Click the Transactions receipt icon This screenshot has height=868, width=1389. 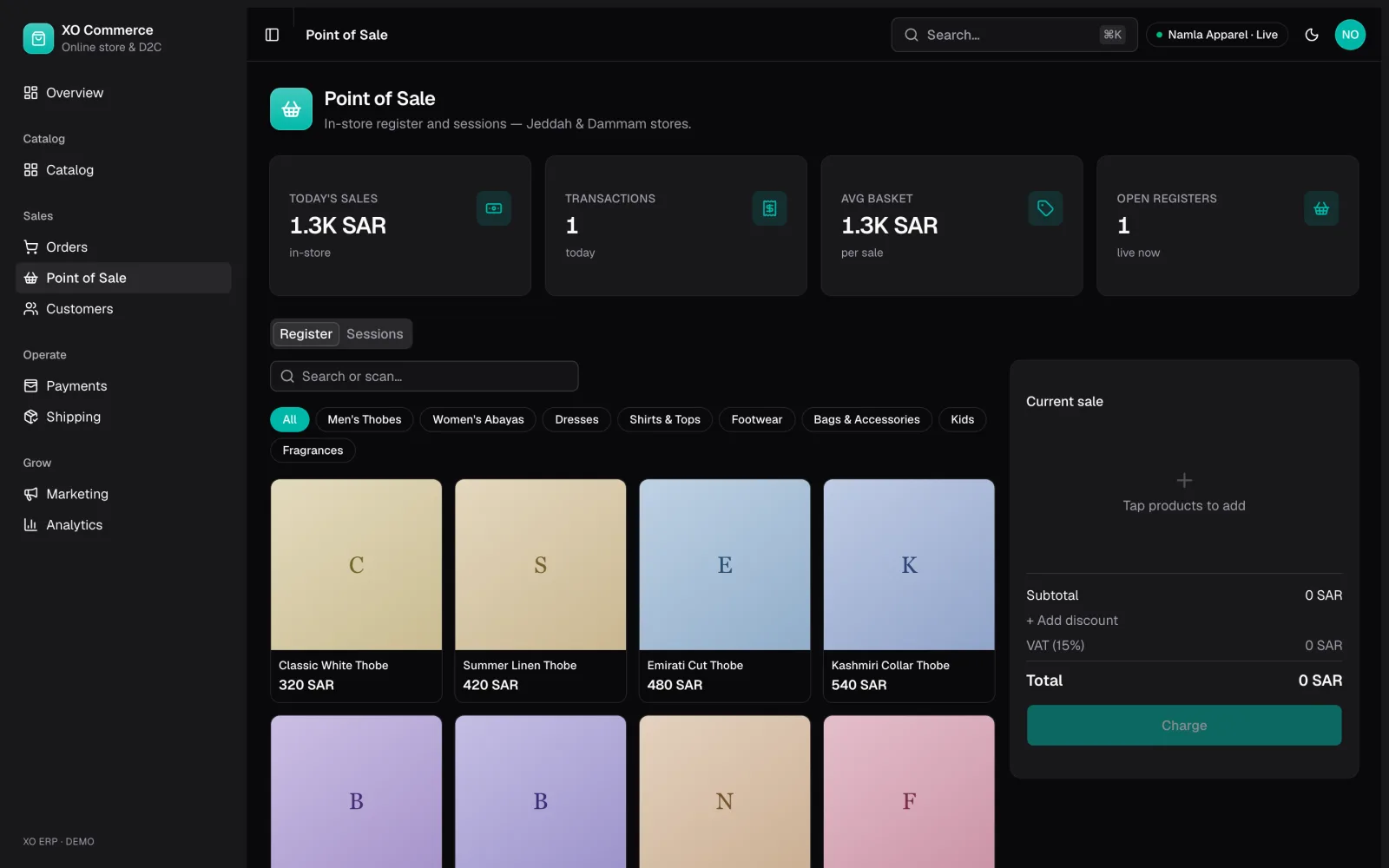[x=769, y=208]
